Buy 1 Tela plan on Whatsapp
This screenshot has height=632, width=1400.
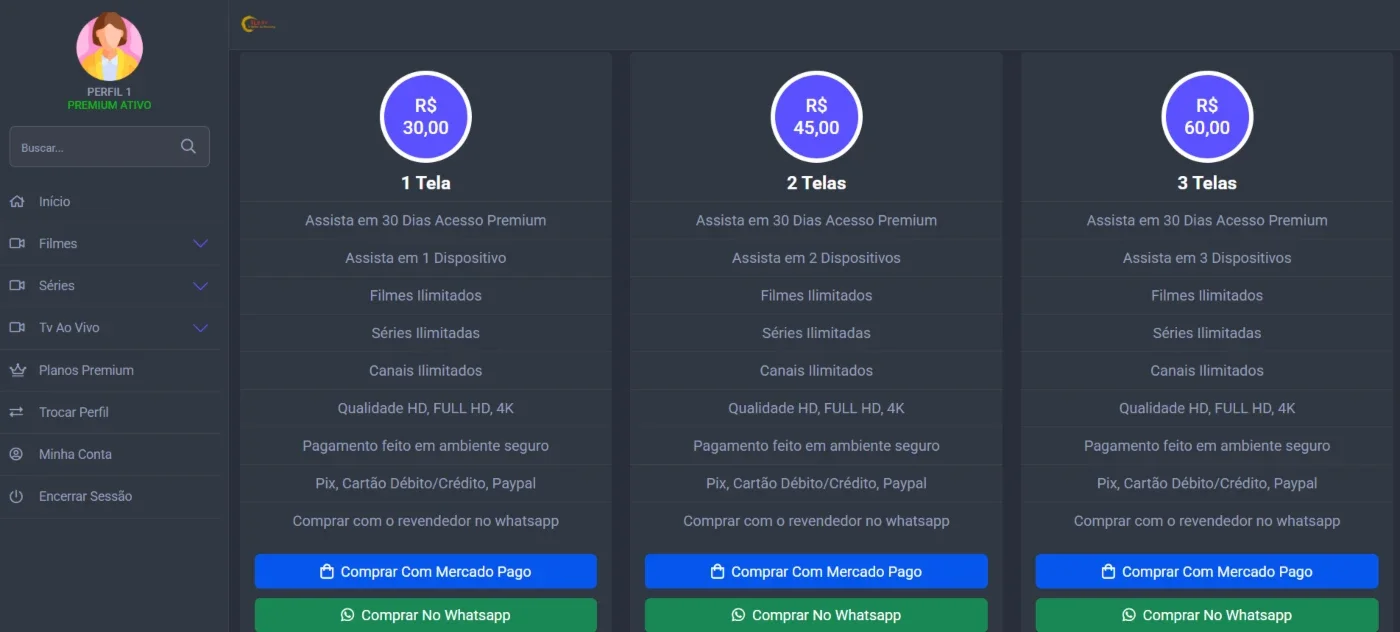(x=426, y=615)
